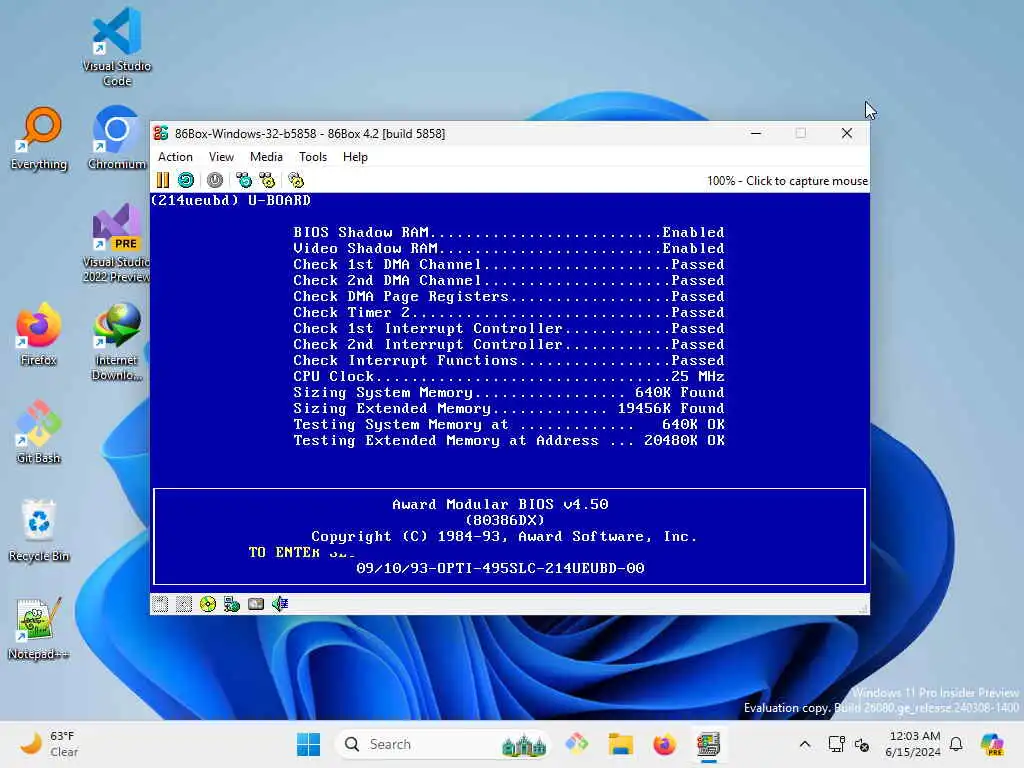Click the 'Testing Extended Memory at Address' line

pyautogui.click(x=509, y=441)
